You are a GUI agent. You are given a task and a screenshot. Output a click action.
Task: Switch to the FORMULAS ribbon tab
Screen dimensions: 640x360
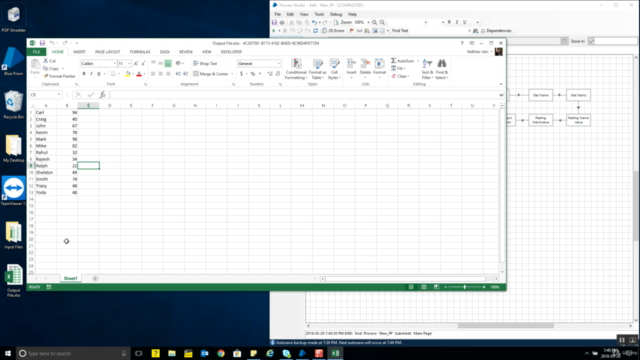coord(140,52)
